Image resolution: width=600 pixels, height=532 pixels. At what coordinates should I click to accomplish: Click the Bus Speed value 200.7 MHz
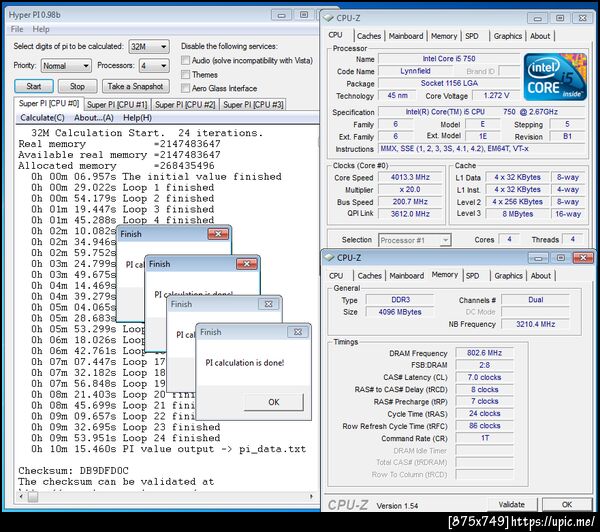(410, 202)
